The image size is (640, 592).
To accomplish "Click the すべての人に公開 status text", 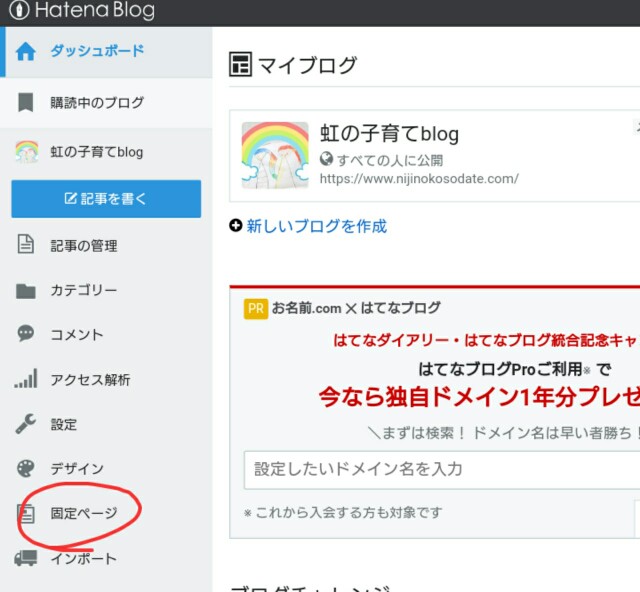I will [x=390, y=160].
